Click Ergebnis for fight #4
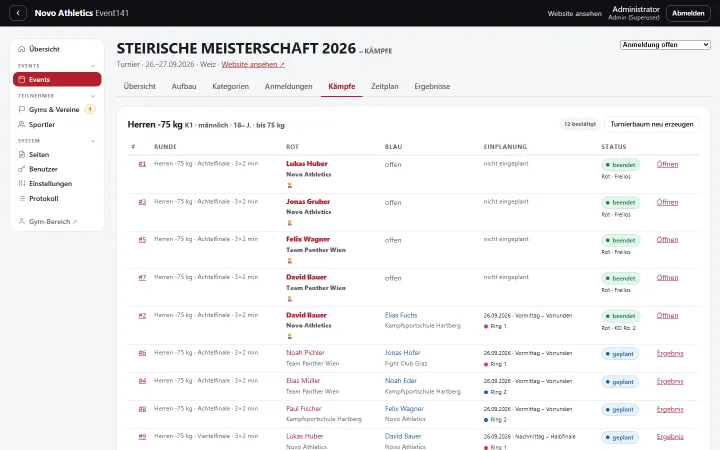 (x=670, y=382)
